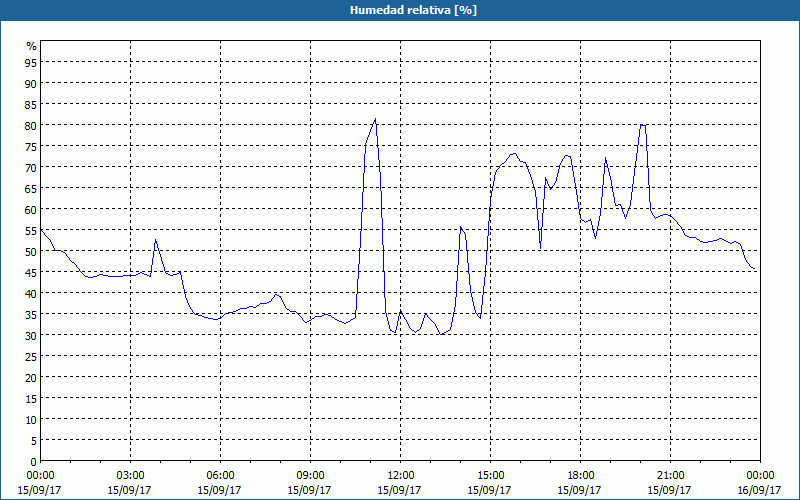This screenshot has height=500, width=800.
Task: Click the 'Humedad relativa [%]' chart title
Action: (413, 10)
